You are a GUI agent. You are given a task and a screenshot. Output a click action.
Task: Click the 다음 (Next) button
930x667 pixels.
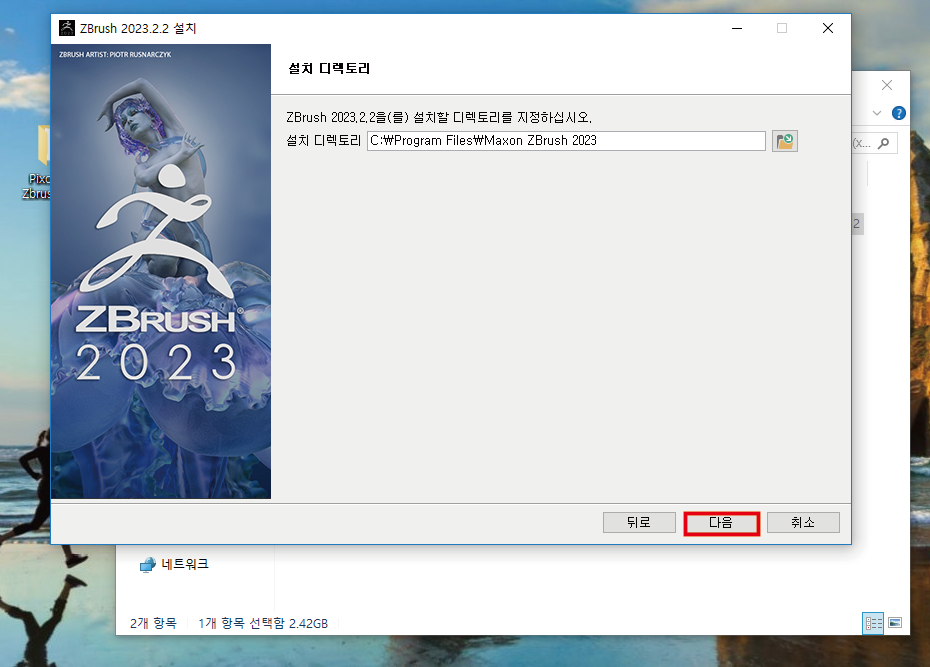coord(721,523)
